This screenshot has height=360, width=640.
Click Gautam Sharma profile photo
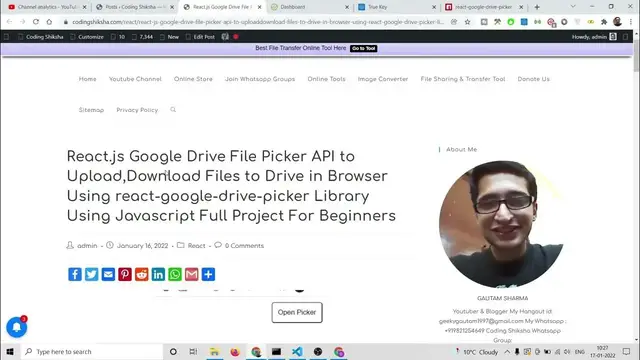[x=502, y=224]
